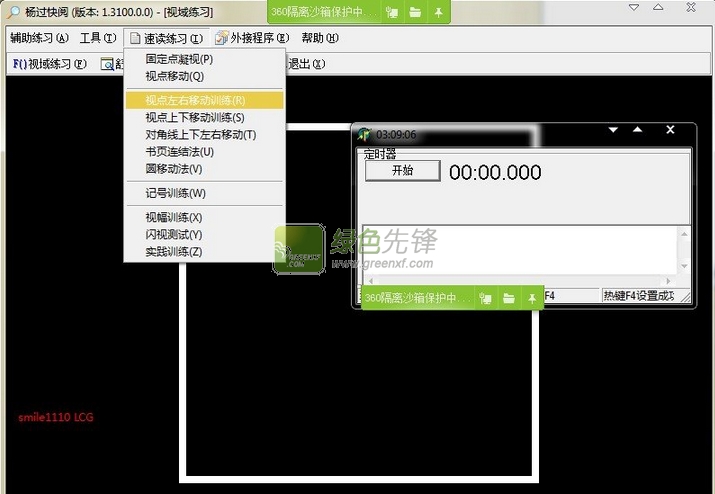Click the timer sandbox bar pin icon
Viewport: 715px width, 494px height.
tap(532, 298)
